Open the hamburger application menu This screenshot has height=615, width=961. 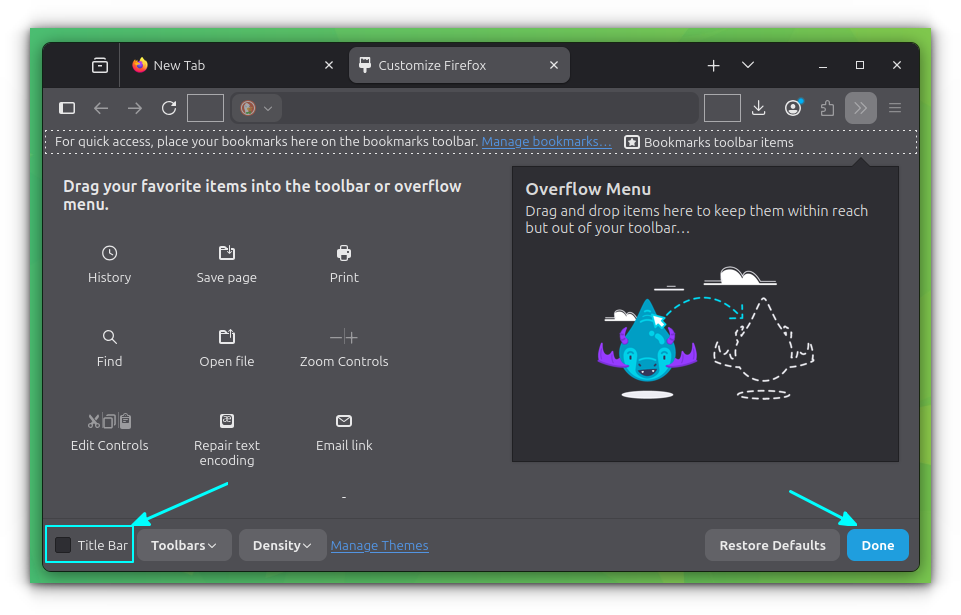pos(895,109)
